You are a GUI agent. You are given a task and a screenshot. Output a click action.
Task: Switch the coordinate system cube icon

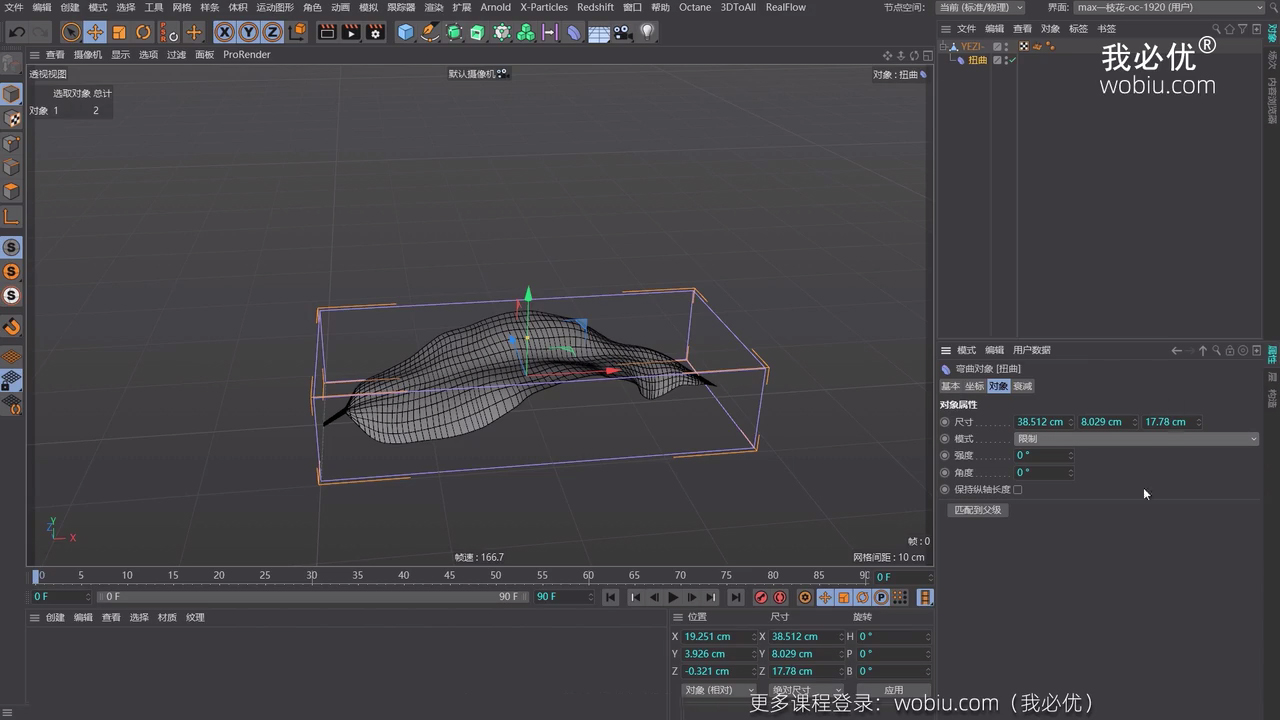[297, 32]
